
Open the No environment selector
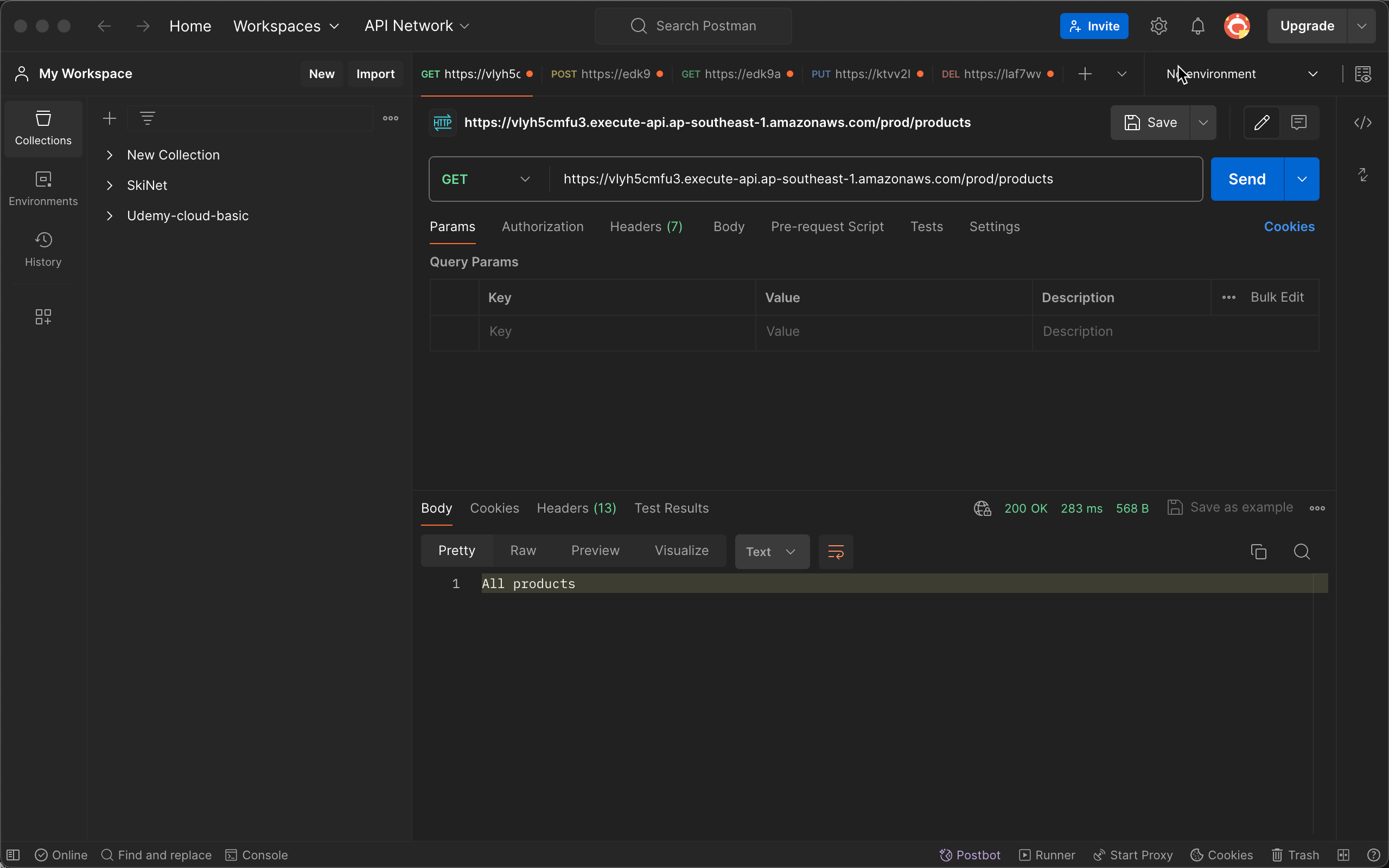[x=1242, y=74]
